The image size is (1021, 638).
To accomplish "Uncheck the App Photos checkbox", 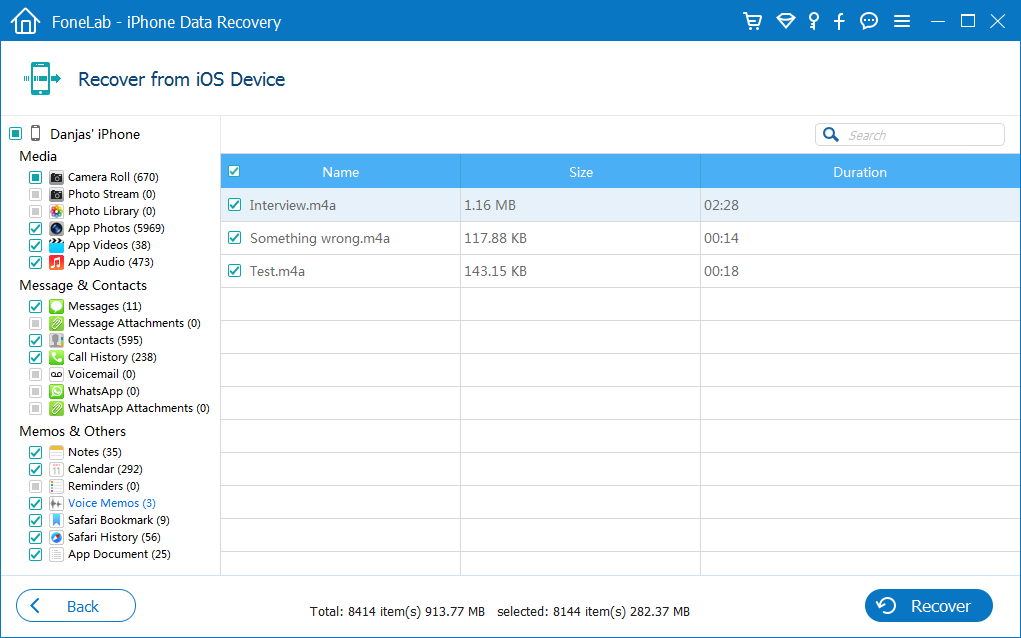I will pyautogui.click(x=36, y=228).
